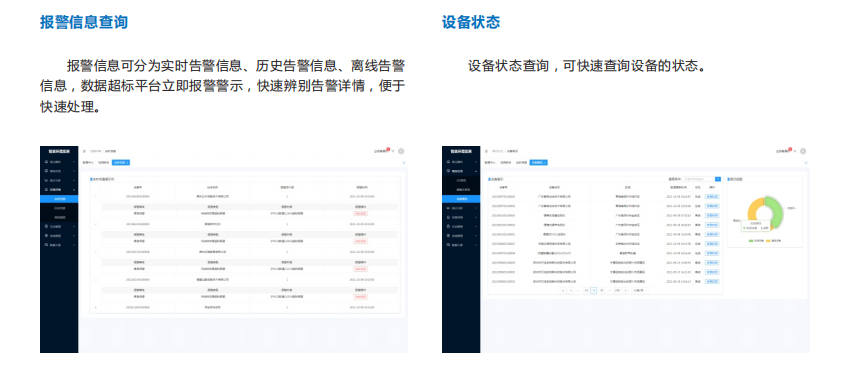Click the blue search button in device status screenshot
850x384 pixels.
[718, 179]
